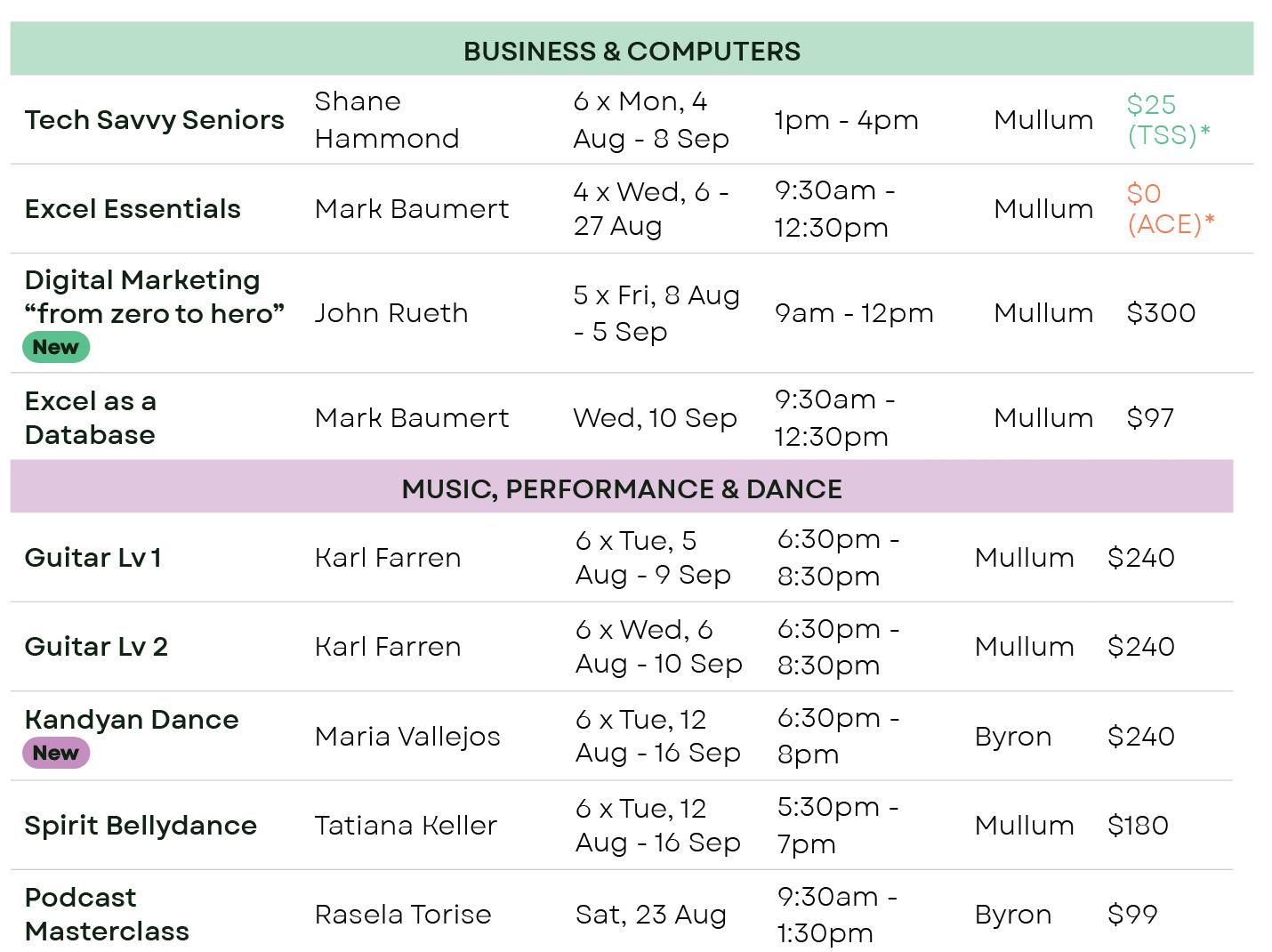The image size is (1272, 952).
Task: Click the green New badge under Digital Marketing
Action: pos(55,347)
